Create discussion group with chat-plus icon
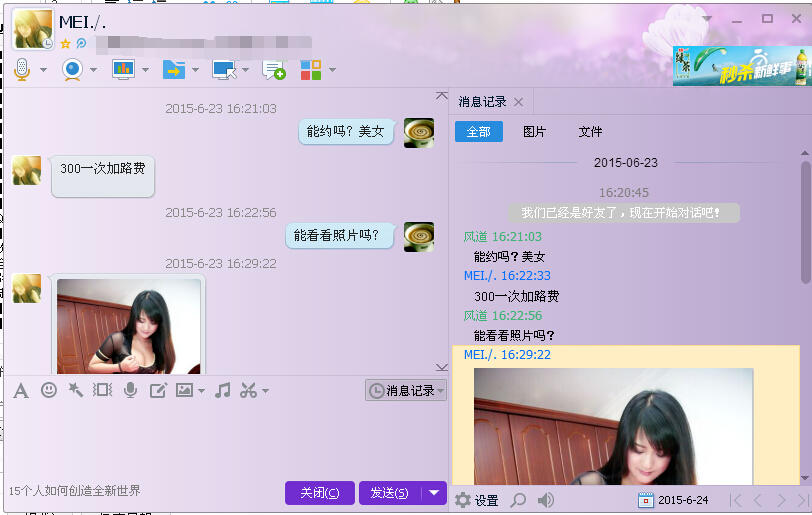Viewport: 812px width, 515px height. coord(274,69)
